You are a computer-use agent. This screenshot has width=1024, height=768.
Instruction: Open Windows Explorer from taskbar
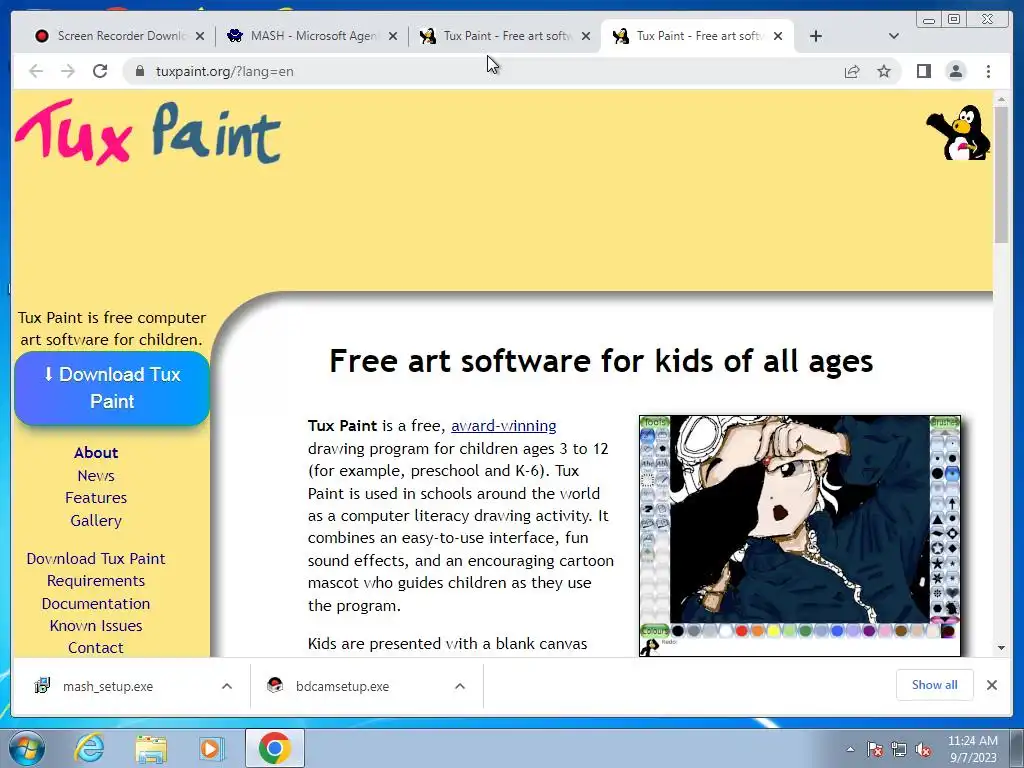coord(151,748)
